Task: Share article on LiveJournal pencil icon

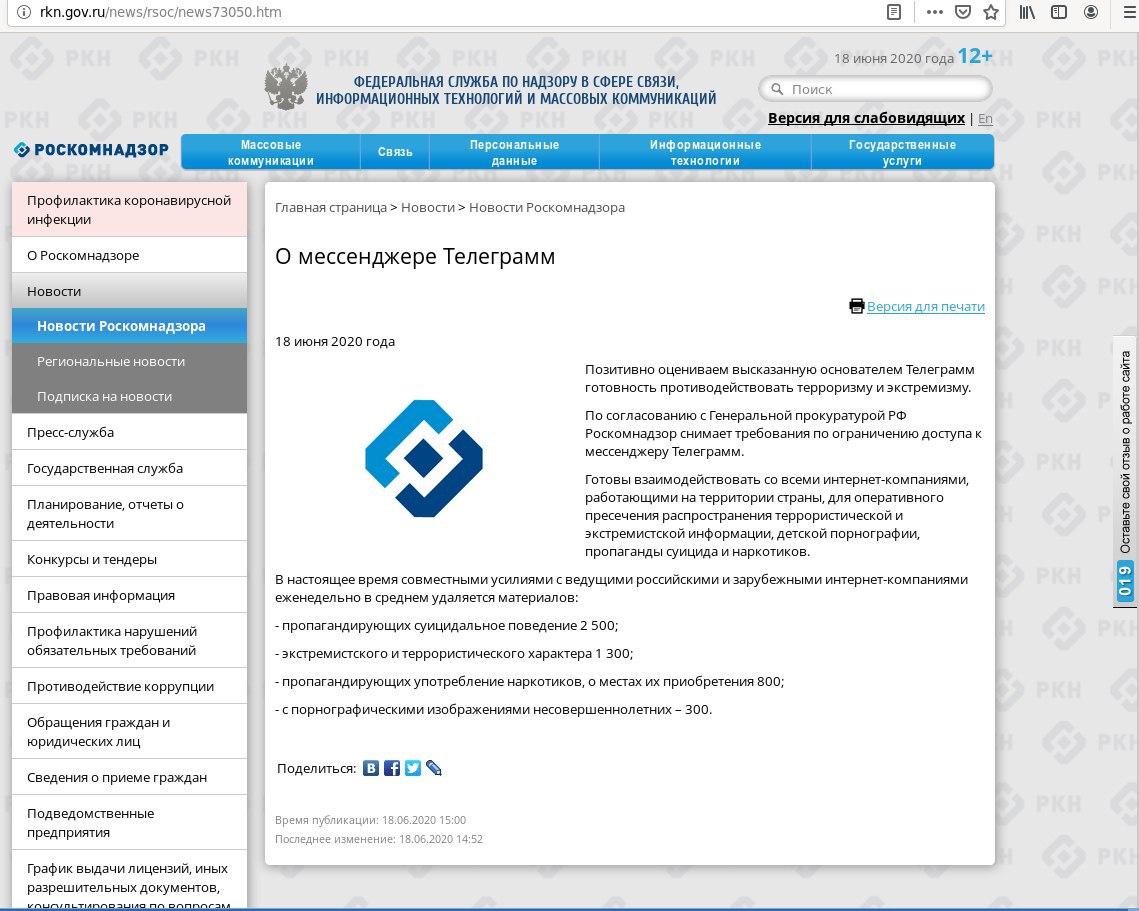Action: click(434, 768)
